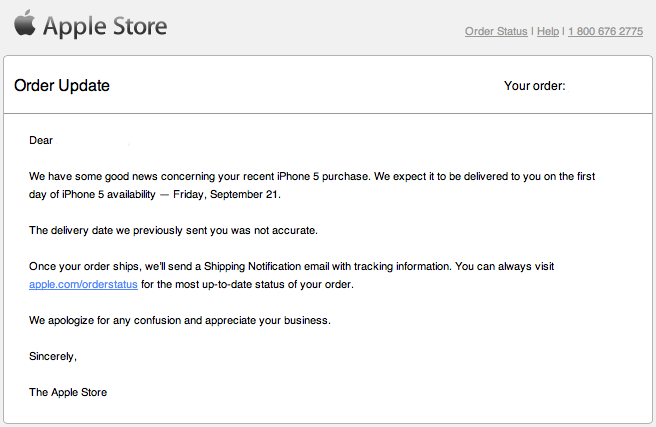
Task: Open the Help link in header
Action: (x=548, y=31)
